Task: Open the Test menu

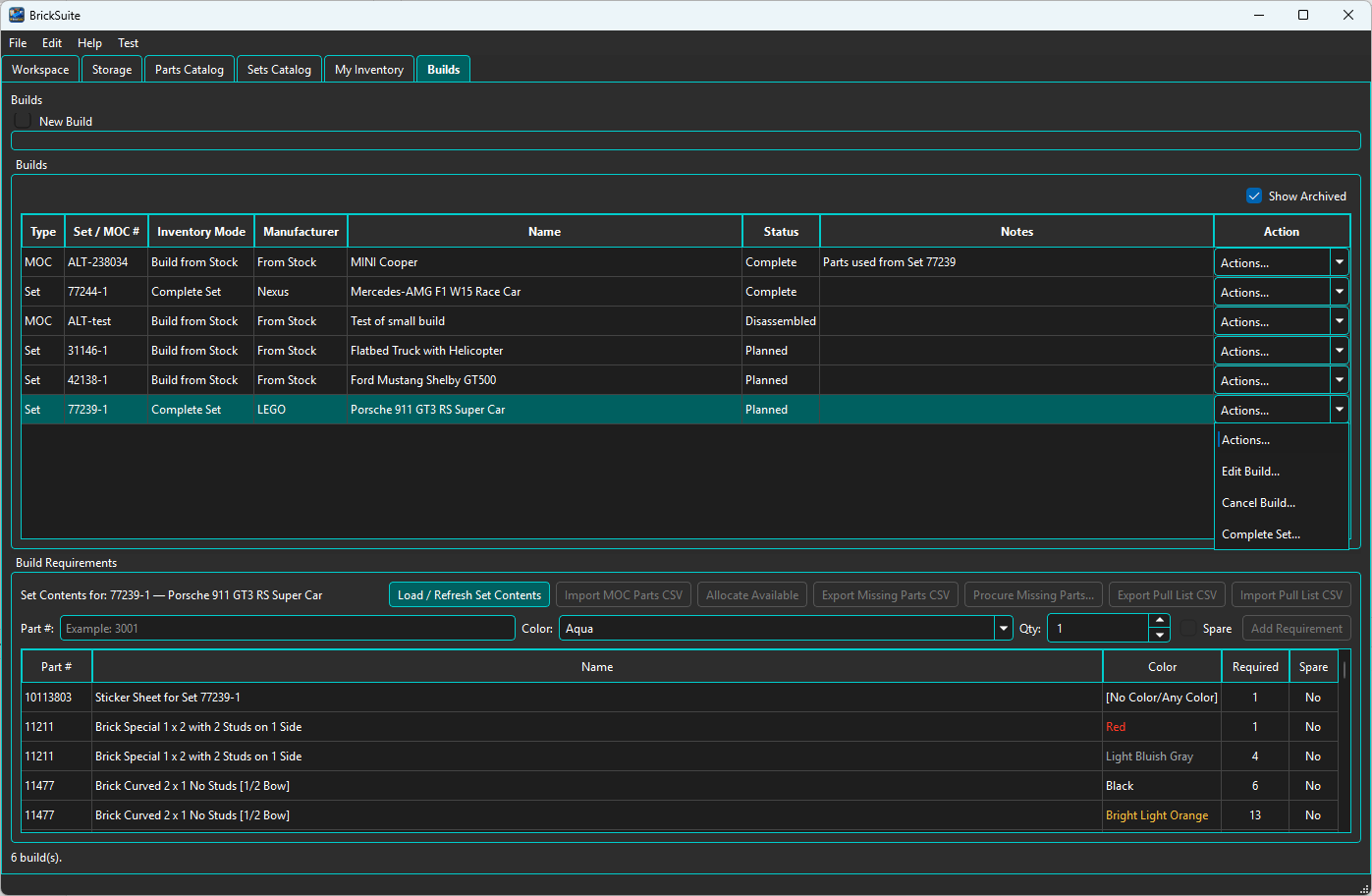Action: point(128,43)
